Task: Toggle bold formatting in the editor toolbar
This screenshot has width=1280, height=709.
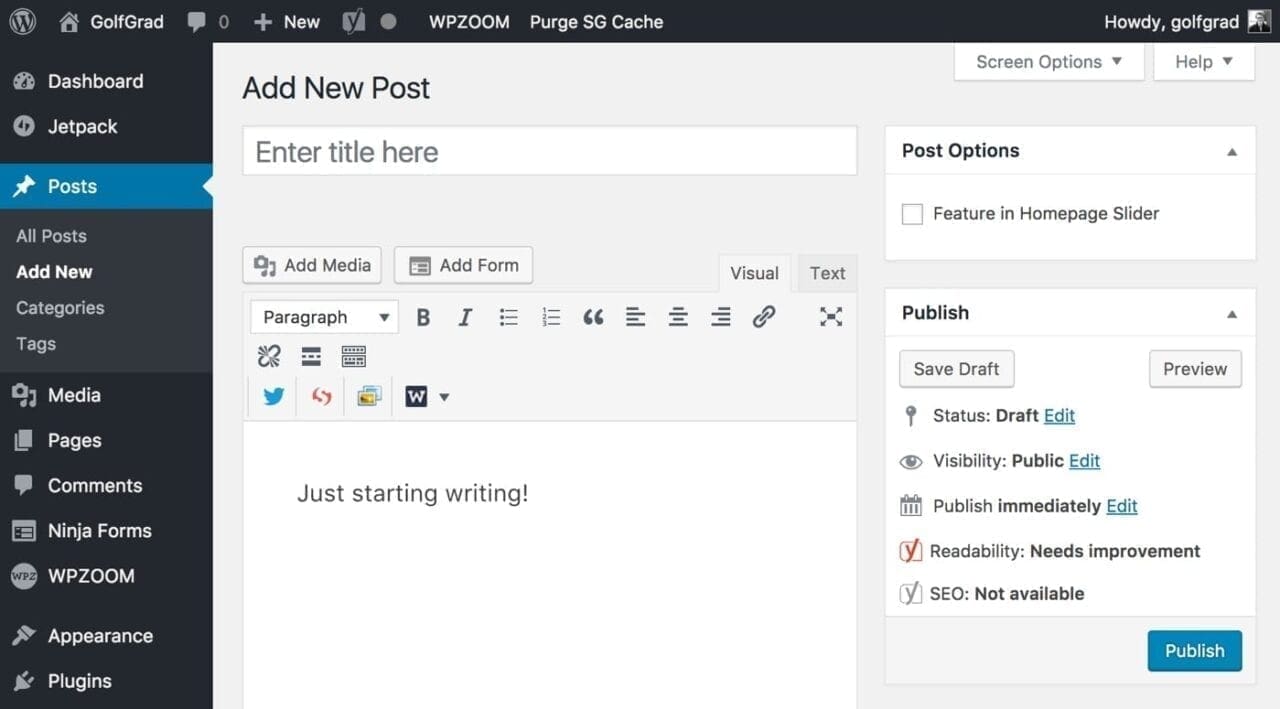Action: tap(423, 316)
